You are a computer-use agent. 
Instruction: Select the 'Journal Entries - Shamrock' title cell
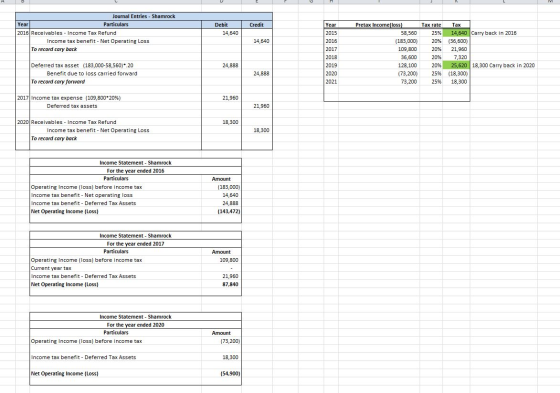pos(144,16)
